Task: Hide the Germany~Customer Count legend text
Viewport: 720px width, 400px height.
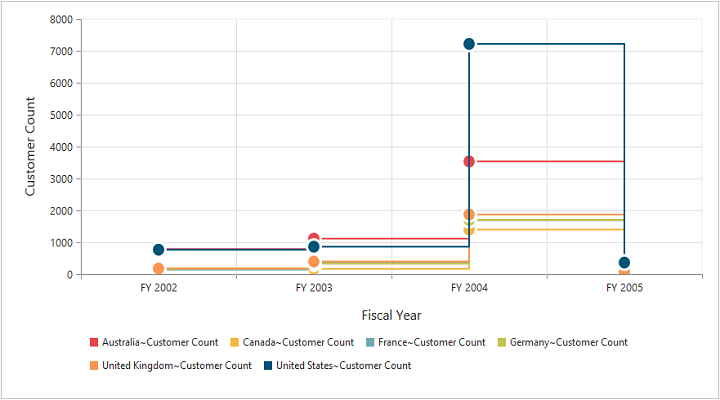Action: tap(568, 342)
